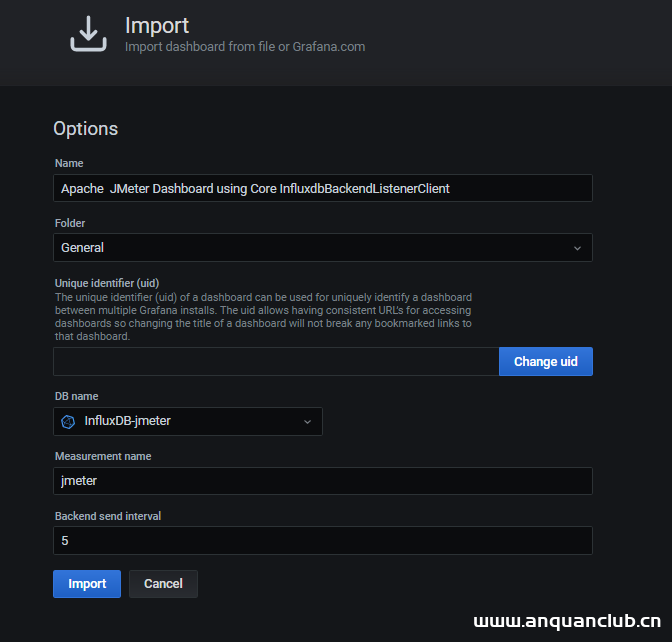
Task: Cancel the dashboard import
Action: coord(163,584)
